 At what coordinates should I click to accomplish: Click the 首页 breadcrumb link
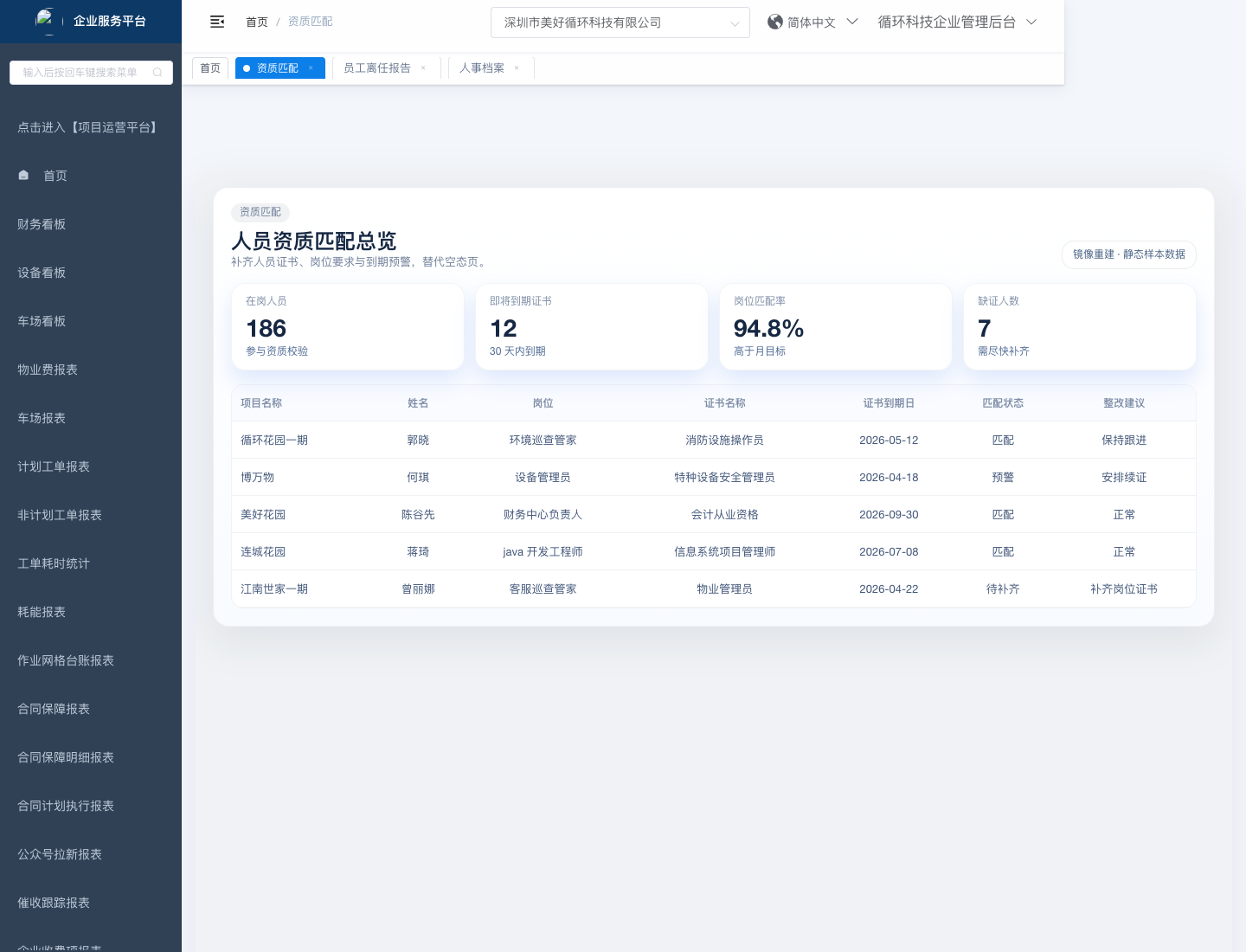pyautogui.click(x=257, y=22)
